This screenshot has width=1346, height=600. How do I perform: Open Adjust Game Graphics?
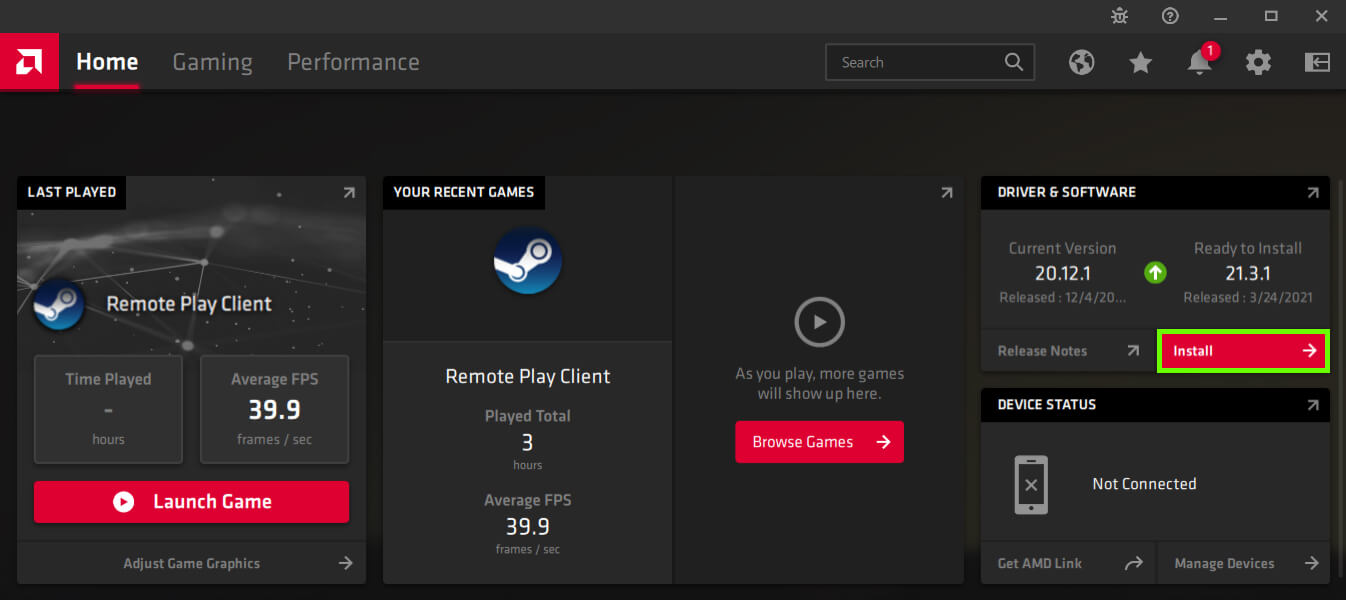[x=191, y=563]
